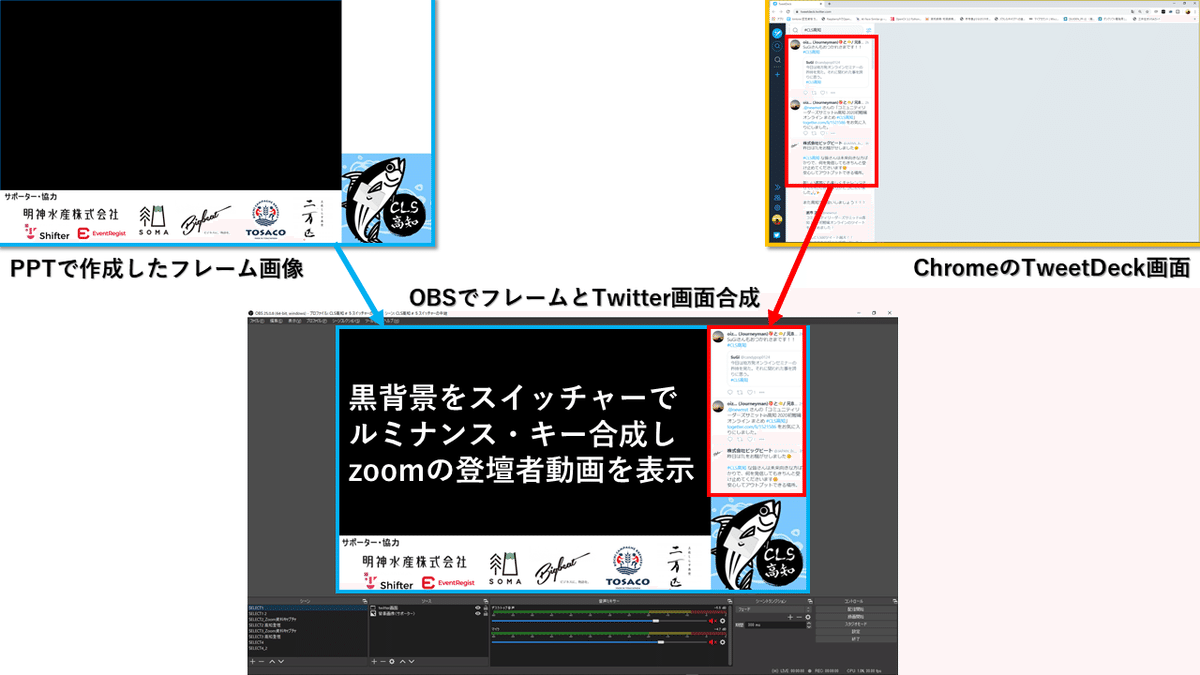Hide the 背景画像 source via eye icon
Image resolution: width=1200 pixels, height=675 pixels.
tap(478, 614)
